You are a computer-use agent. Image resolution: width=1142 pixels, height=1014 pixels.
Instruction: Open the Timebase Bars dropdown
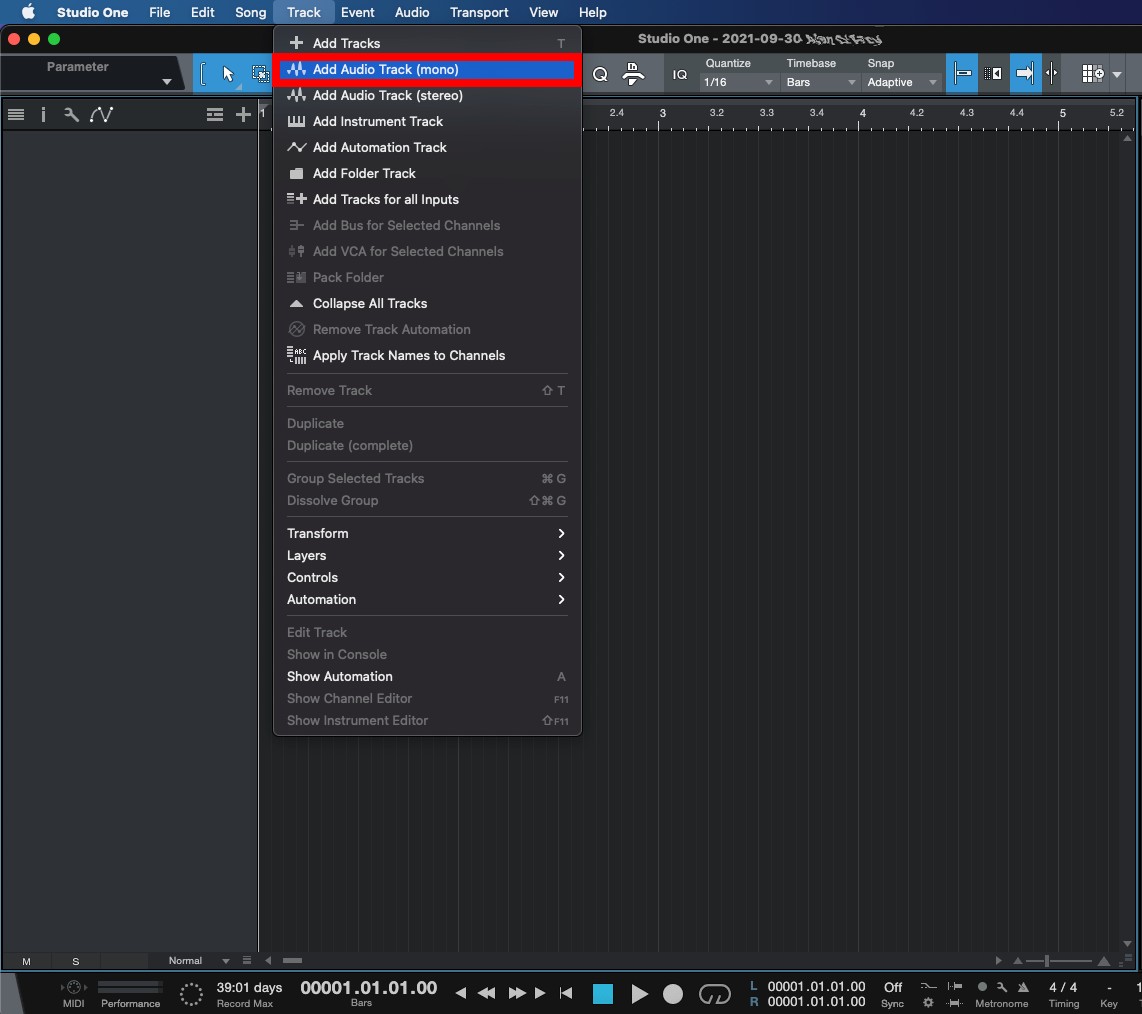tap(819, 82)
